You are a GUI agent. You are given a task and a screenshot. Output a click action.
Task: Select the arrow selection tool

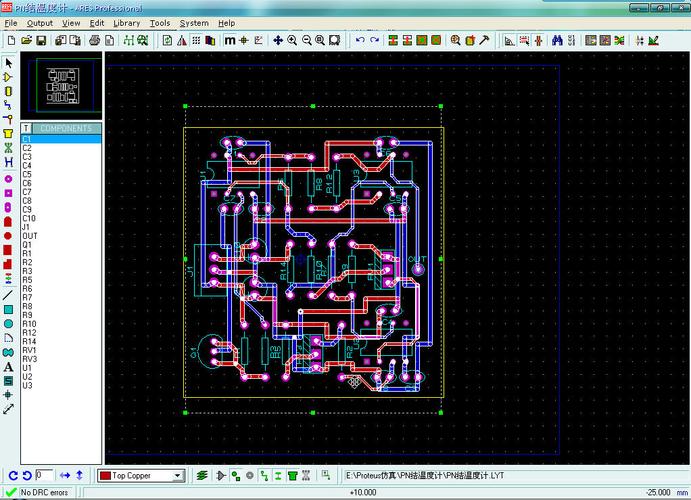pos(8,63)
